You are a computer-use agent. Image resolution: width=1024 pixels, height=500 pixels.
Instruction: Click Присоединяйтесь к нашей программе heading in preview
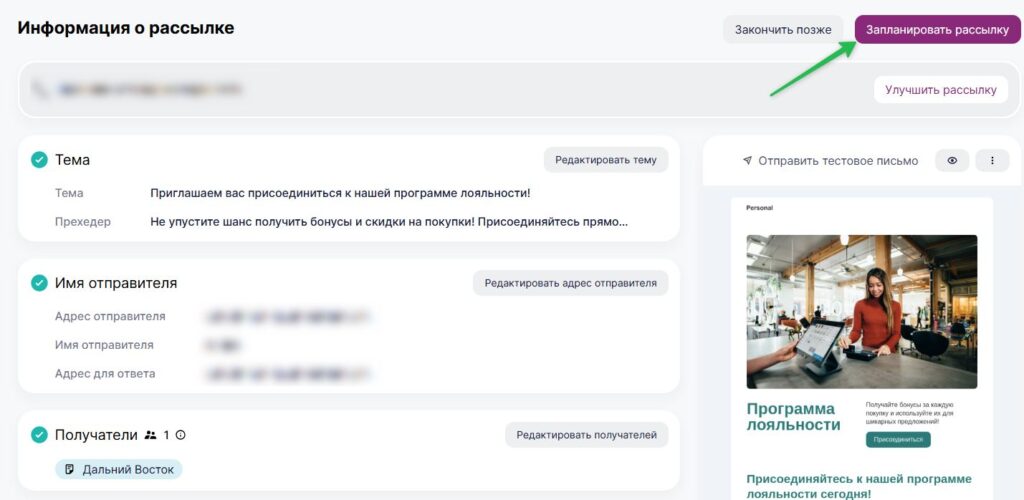point(859,486)
